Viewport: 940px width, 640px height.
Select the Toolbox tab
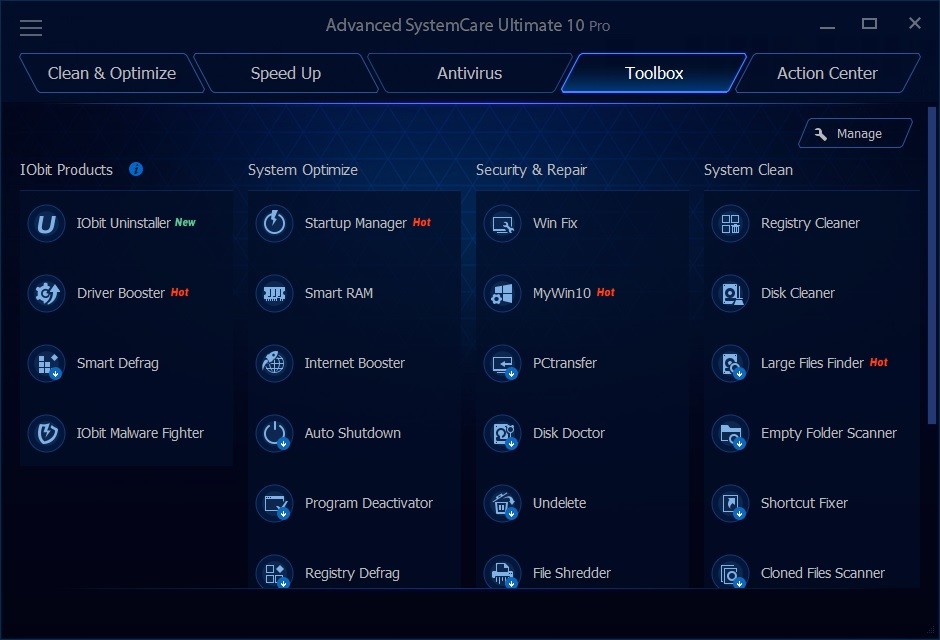[654, 73]
